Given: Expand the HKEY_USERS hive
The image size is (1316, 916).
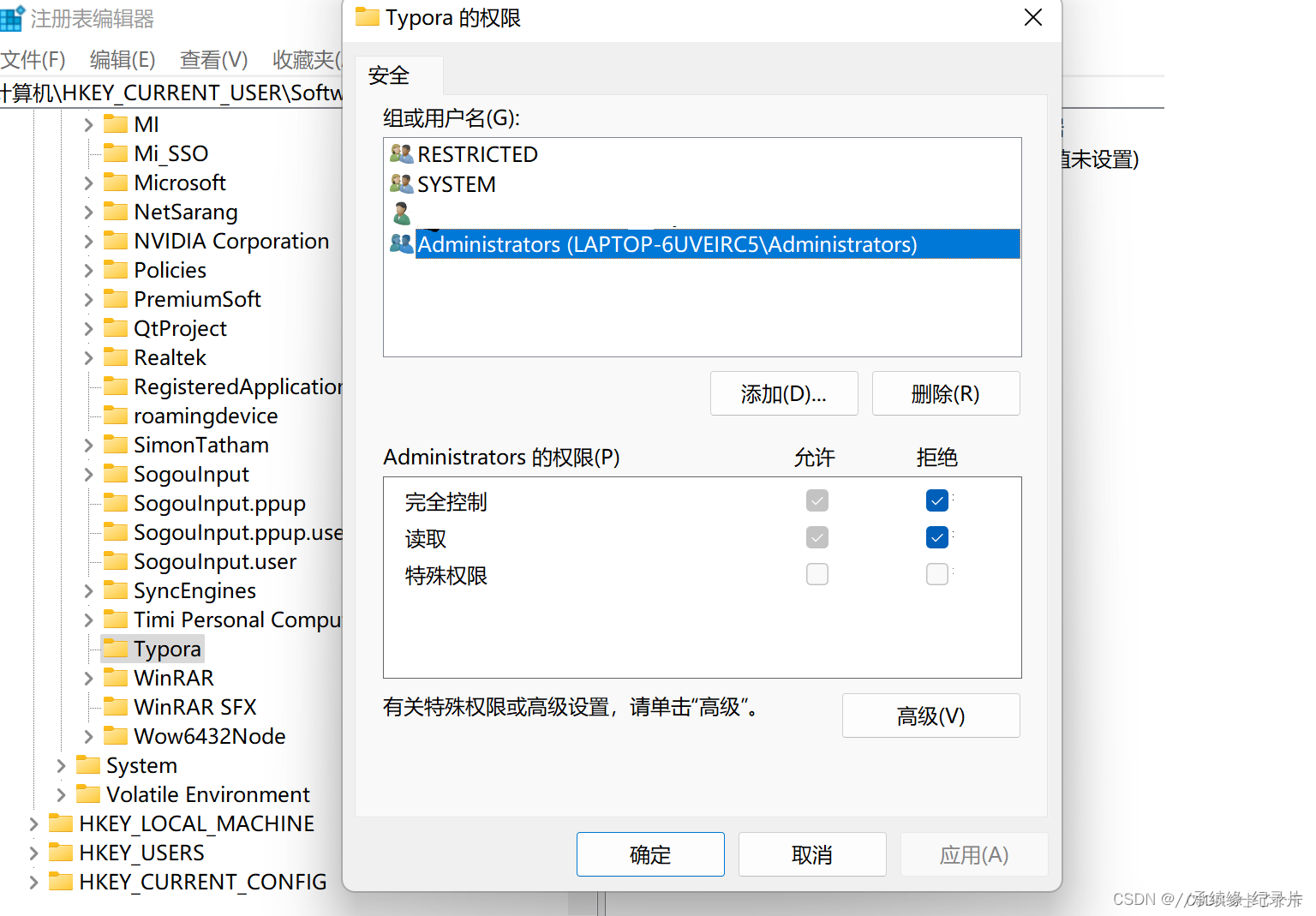Looking at the screenshot, I should click(x=33, y=853).
